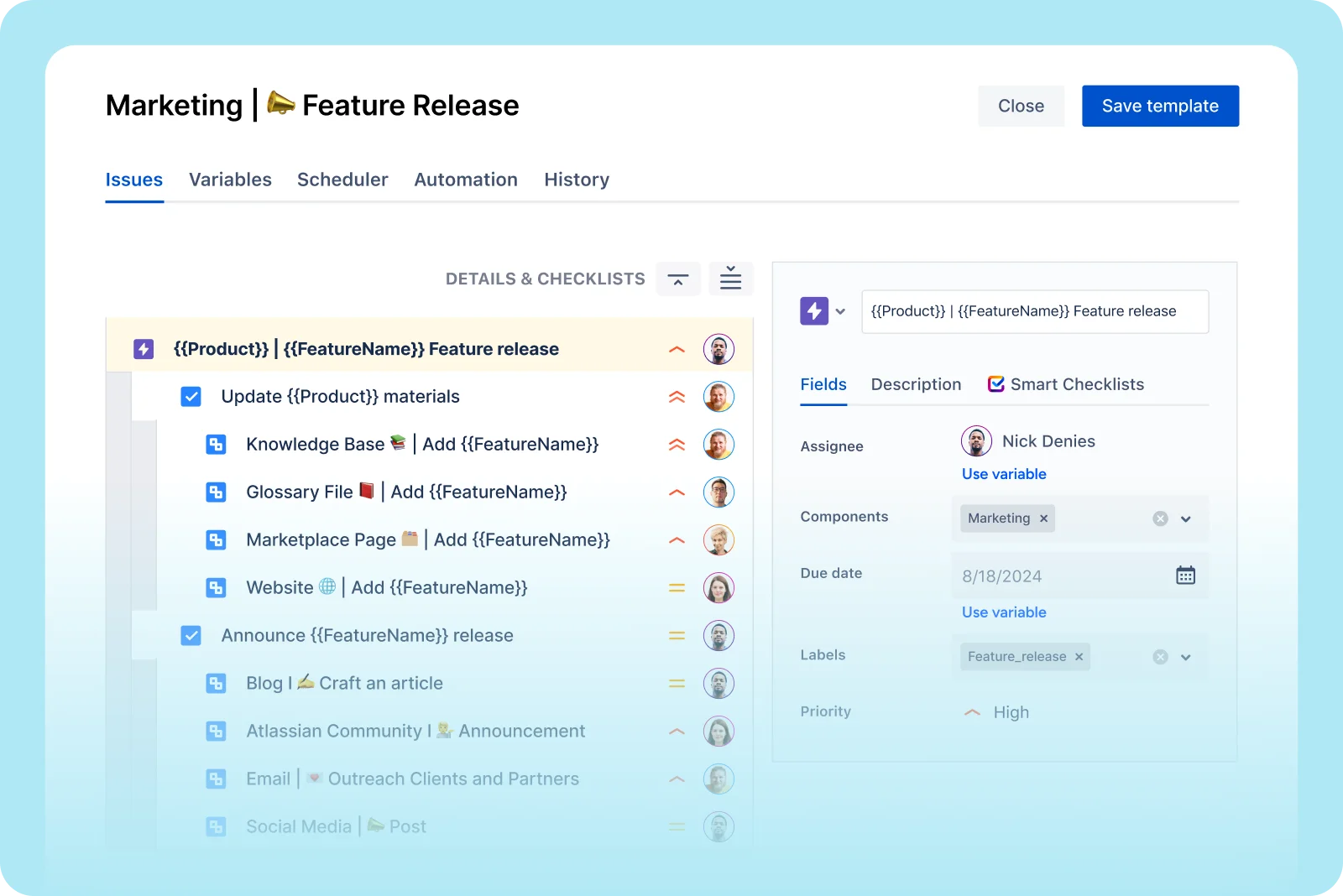Click the due date 8/18/2024 field
This screenshot has width=1343, height=896.
pyautogui.click(x=1080, y=576)
